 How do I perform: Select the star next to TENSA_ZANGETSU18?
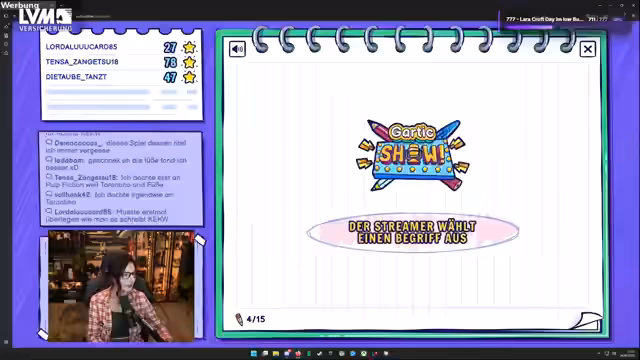(189, 62)
